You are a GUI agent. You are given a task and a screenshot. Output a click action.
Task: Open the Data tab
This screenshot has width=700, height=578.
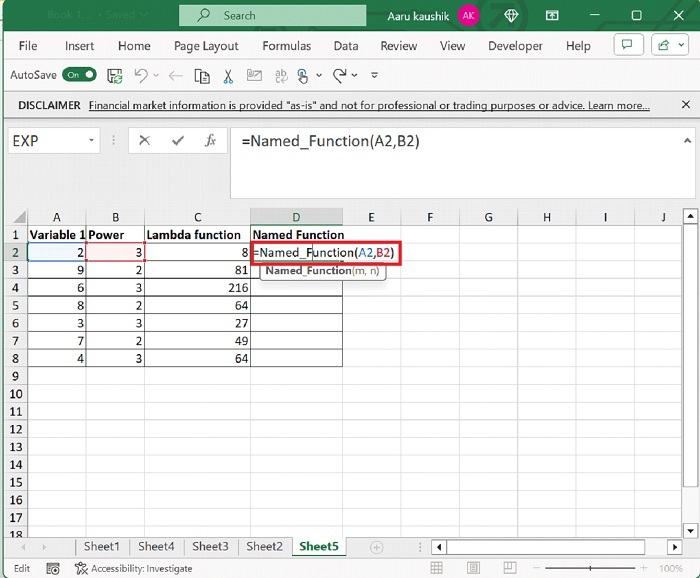tap(346, 46)
